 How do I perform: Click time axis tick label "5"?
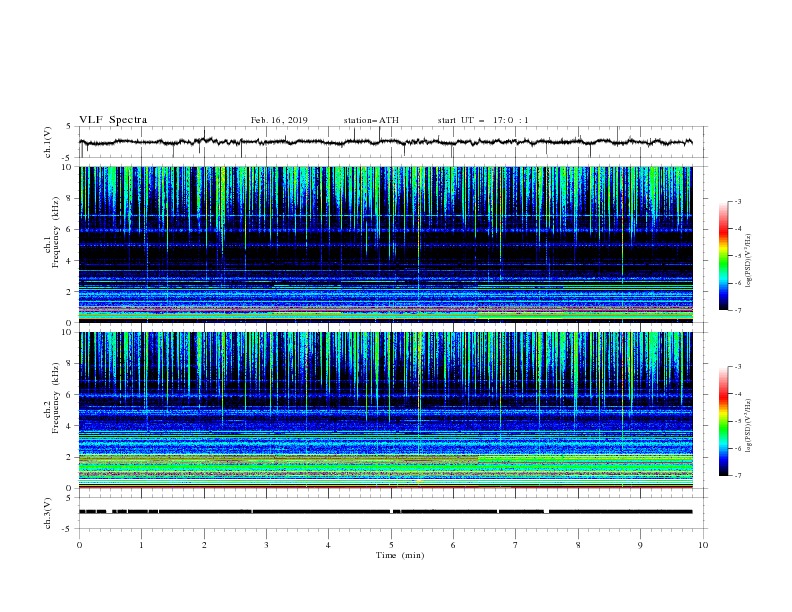[391, 545]
